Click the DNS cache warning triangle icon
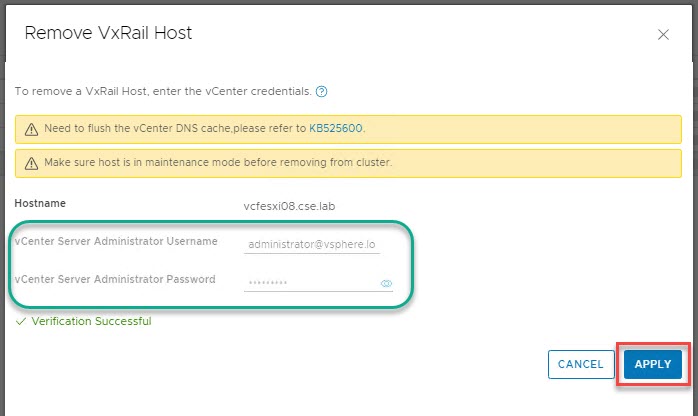This screenshot has height=416, width=698. [x=30, y=129]
